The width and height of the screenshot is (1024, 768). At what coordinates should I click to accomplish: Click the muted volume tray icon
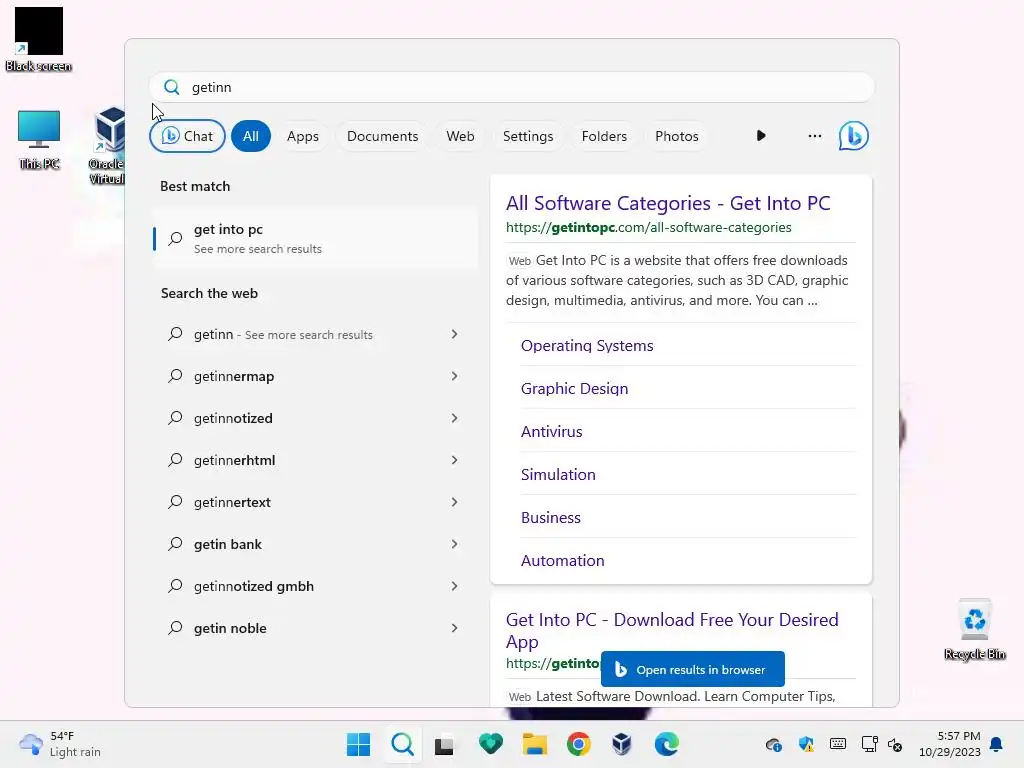tap(895, 744)
